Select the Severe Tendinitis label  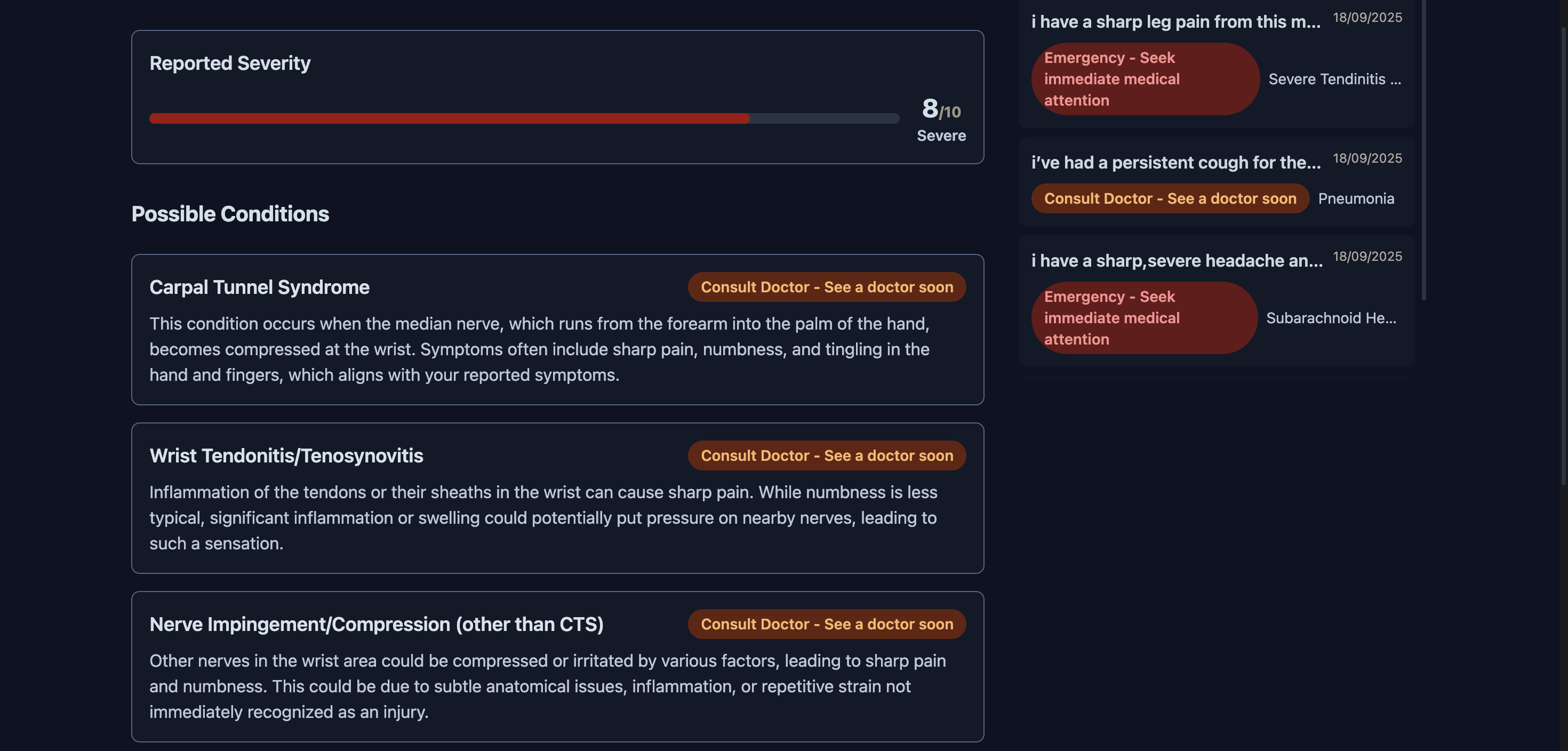coord(1334,79)
